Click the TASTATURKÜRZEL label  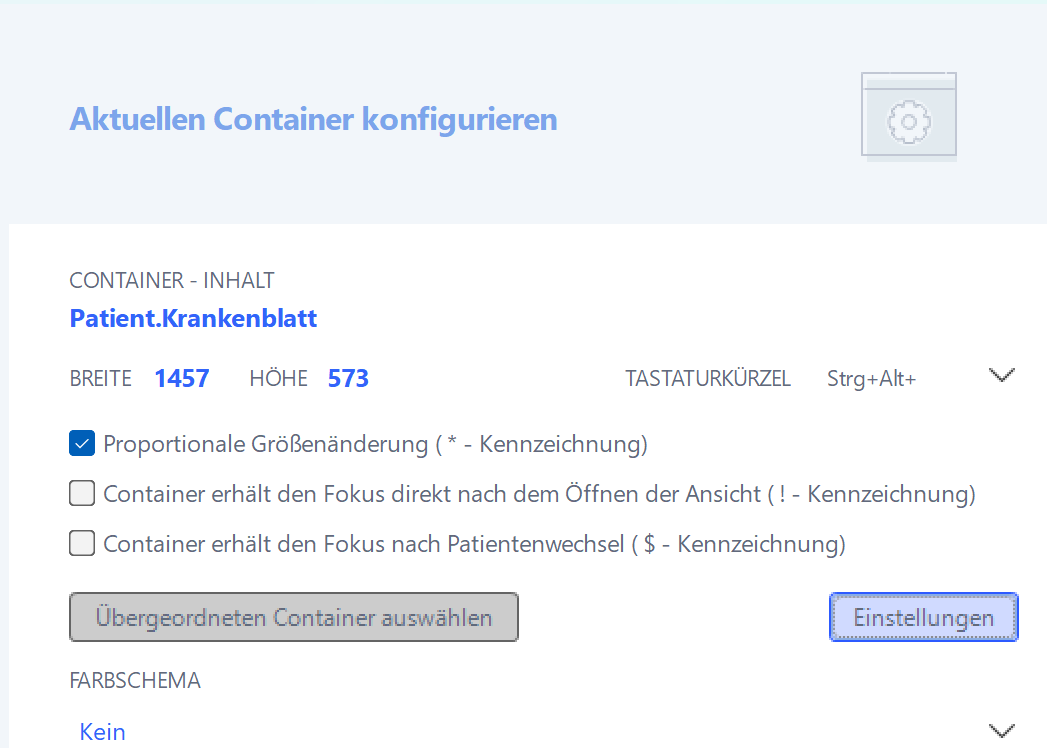pyautogui.click(x=707, y=378)
